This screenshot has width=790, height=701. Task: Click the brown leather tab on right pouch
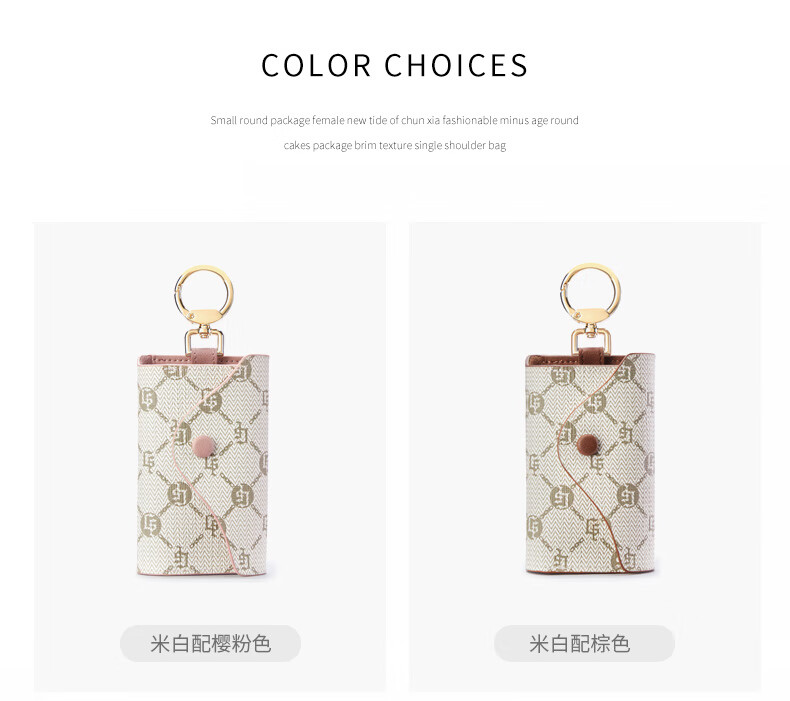pos(590,354)
